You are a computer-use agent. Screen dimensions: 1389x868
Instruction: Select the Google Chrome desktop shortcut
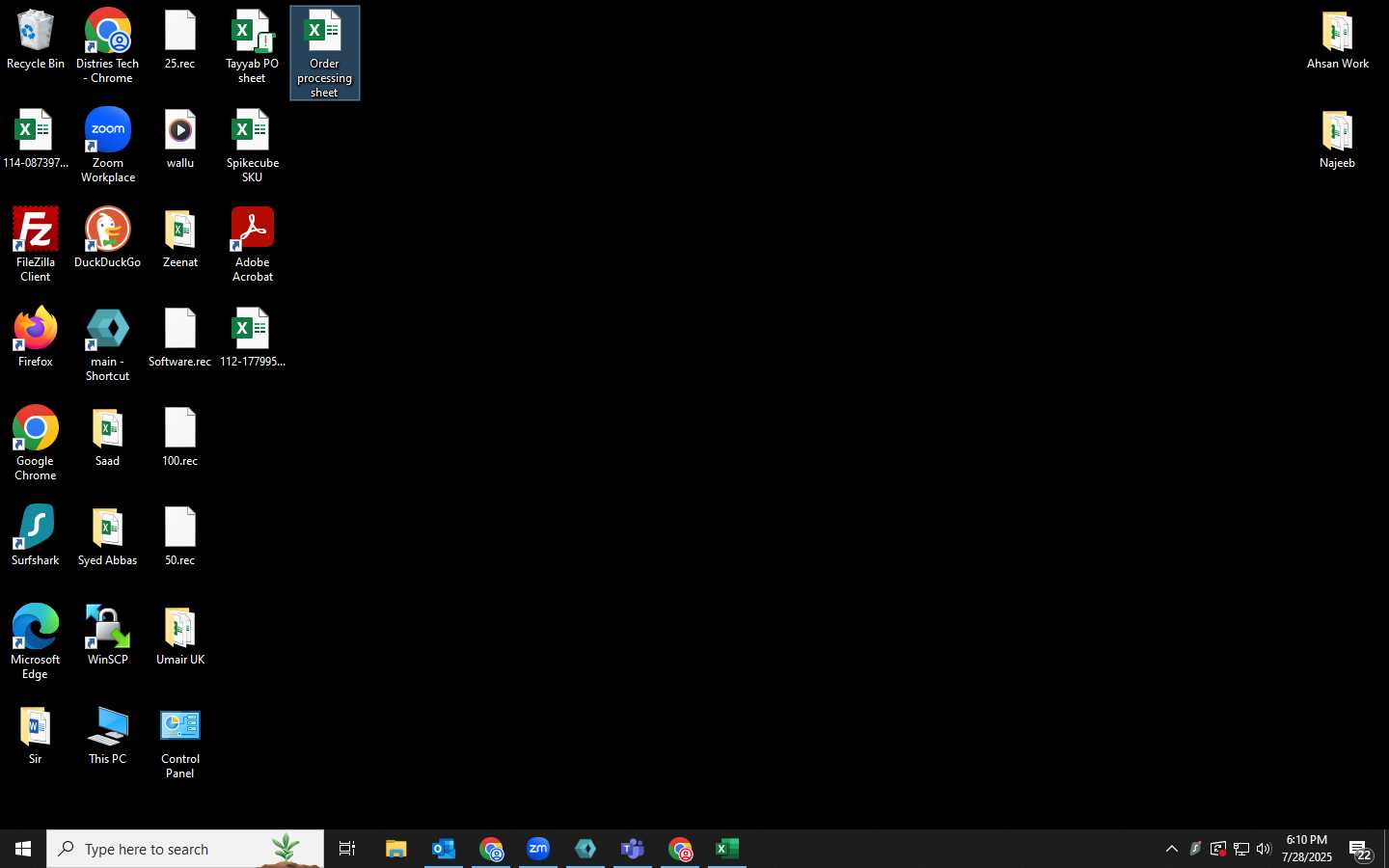click(36, 444)
